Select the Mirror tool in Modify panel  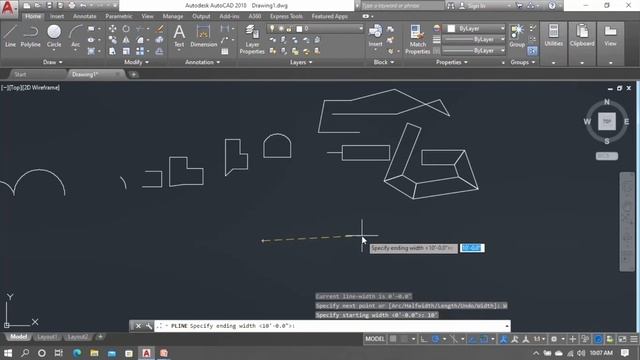pos(126,40)
